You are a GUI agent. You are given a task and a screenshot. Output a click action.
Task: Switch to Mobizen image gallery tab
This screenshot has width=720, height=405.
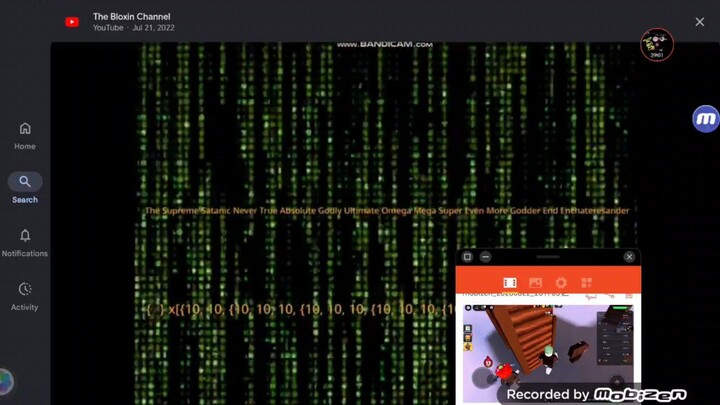[535, 282]
